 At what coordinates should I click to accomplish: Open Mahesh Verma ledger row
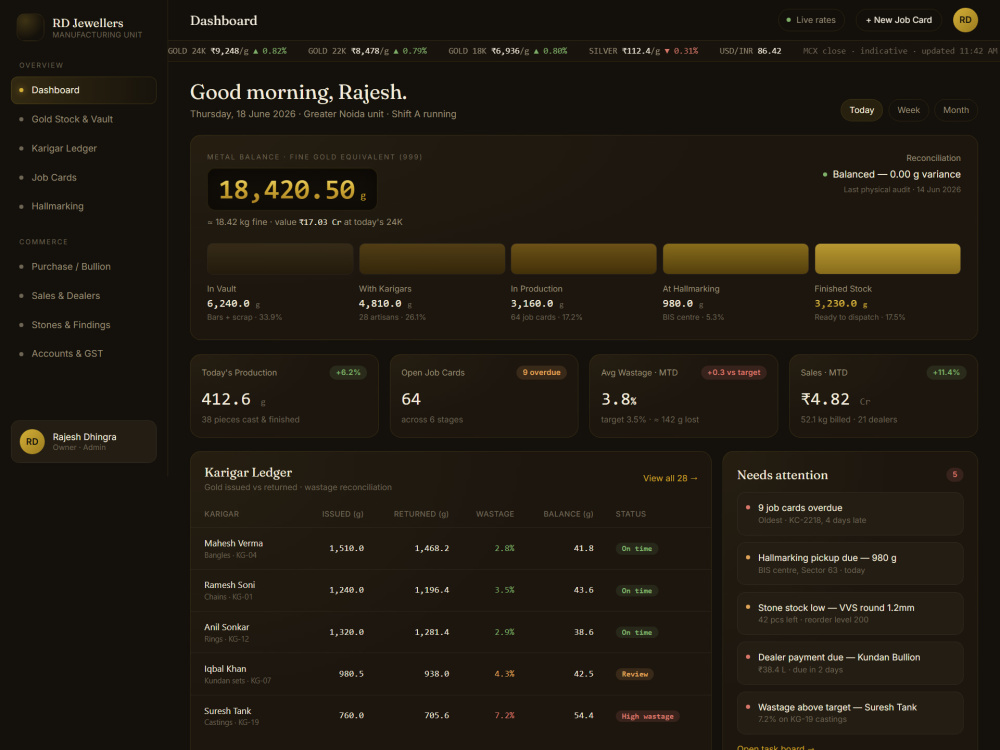tap(450, 548)
